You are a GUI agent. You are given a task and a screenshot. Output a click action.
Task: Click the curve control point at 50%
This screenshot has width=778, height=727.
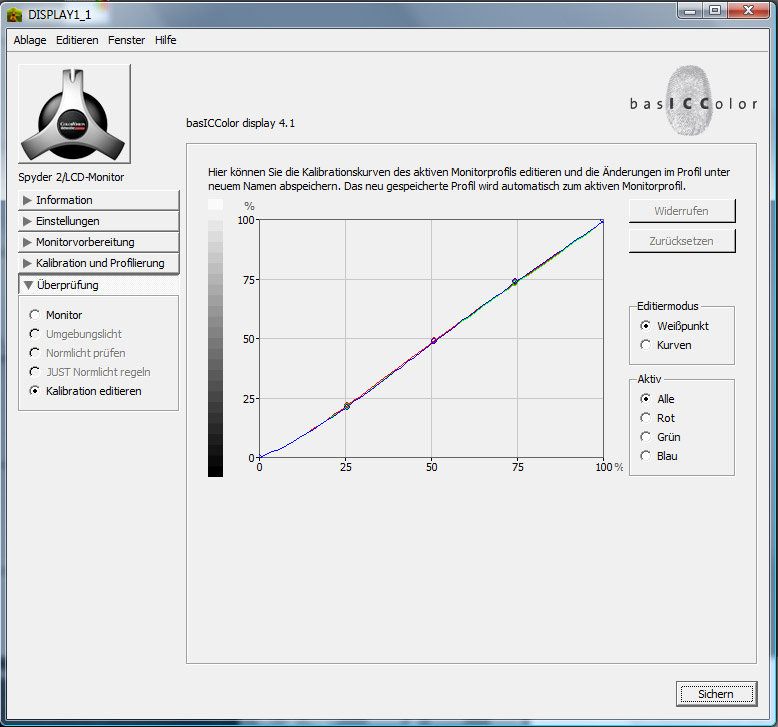click(434, 341)
